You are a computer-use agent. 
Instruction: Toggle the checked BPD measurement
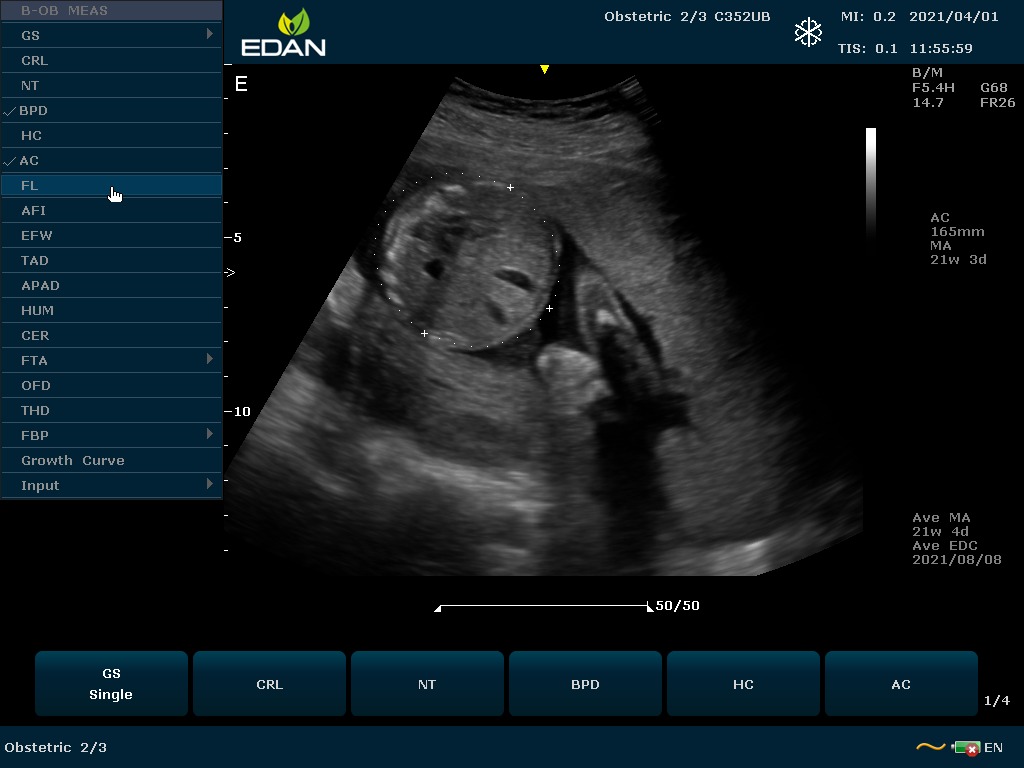33,110
